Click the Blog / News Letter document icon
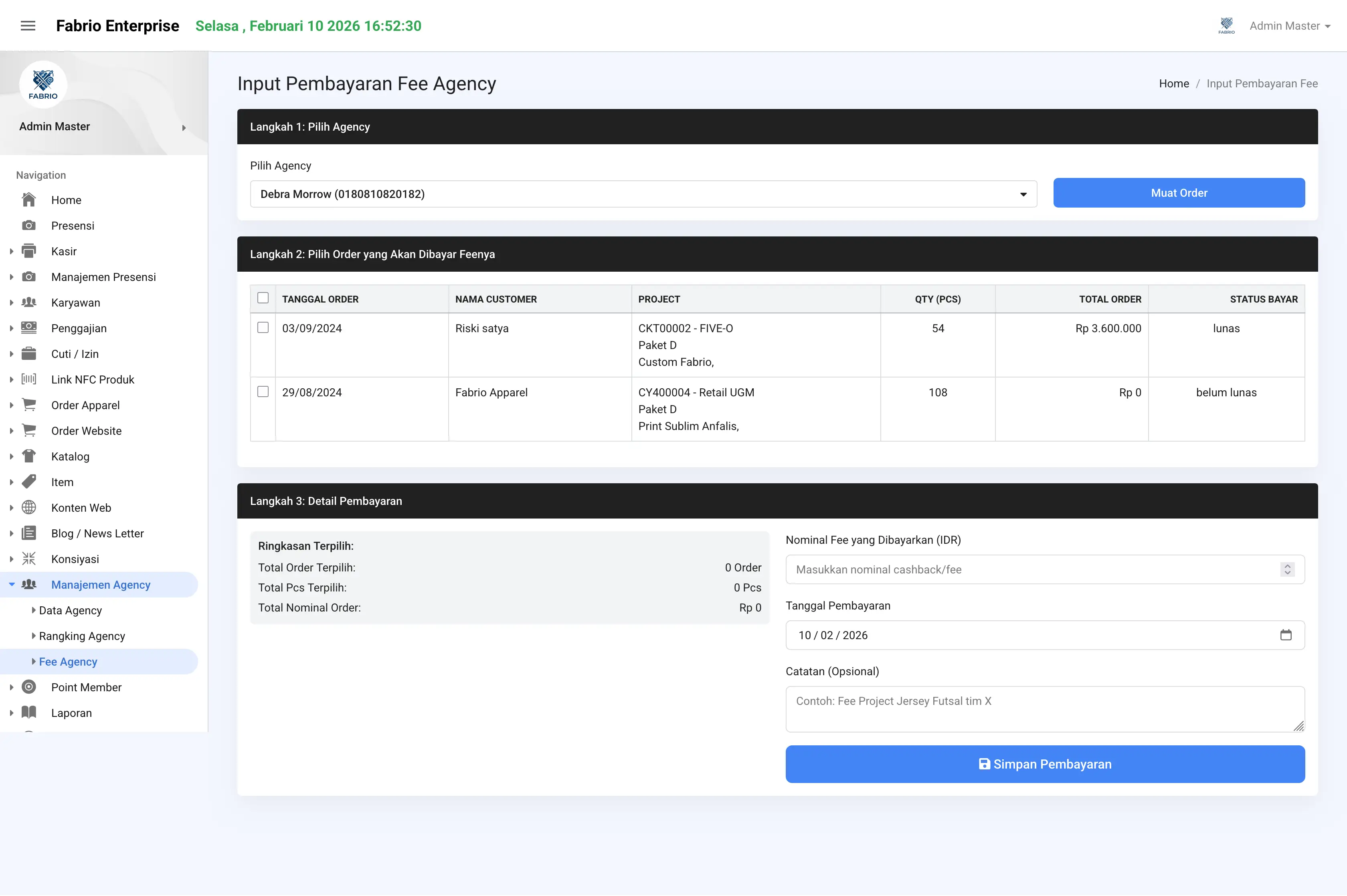The width and height of the screenshot is (1347, 896). pyautogui.click(x=28, y=533)
